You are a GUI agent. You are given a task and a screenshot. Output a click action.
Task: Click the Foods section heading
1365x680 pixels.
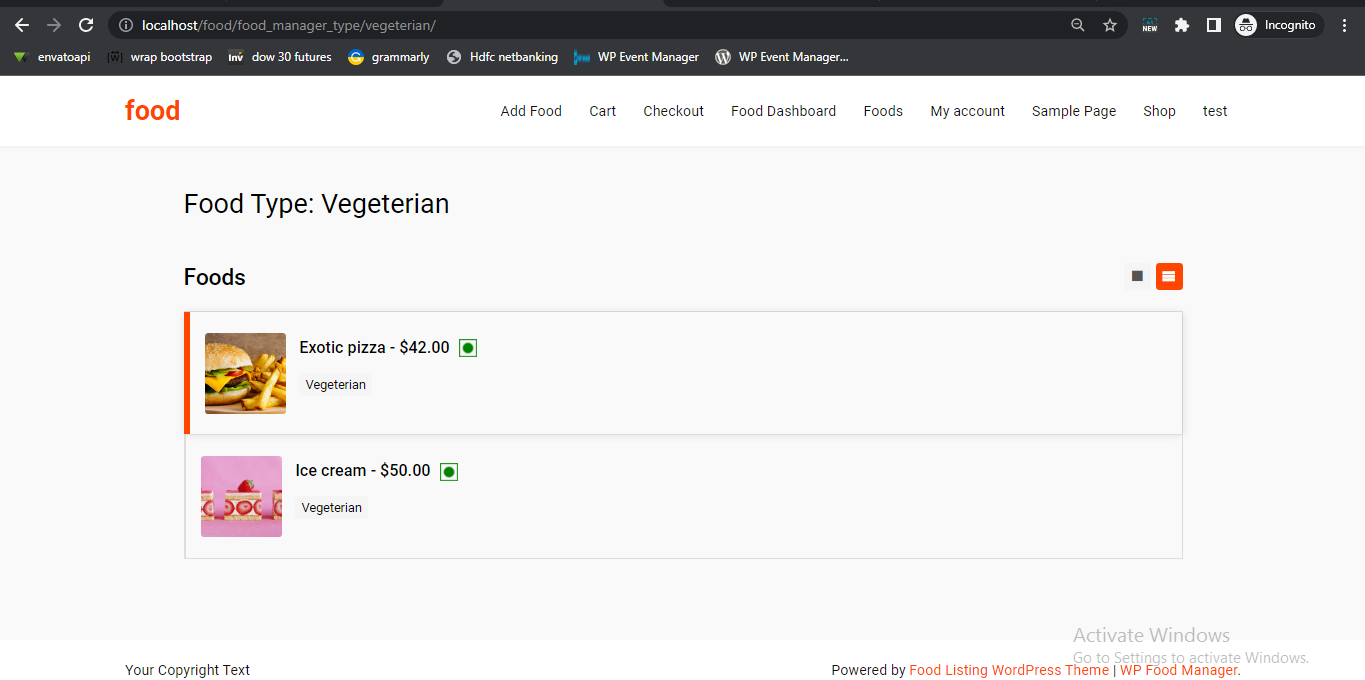(x=215, y=277)
